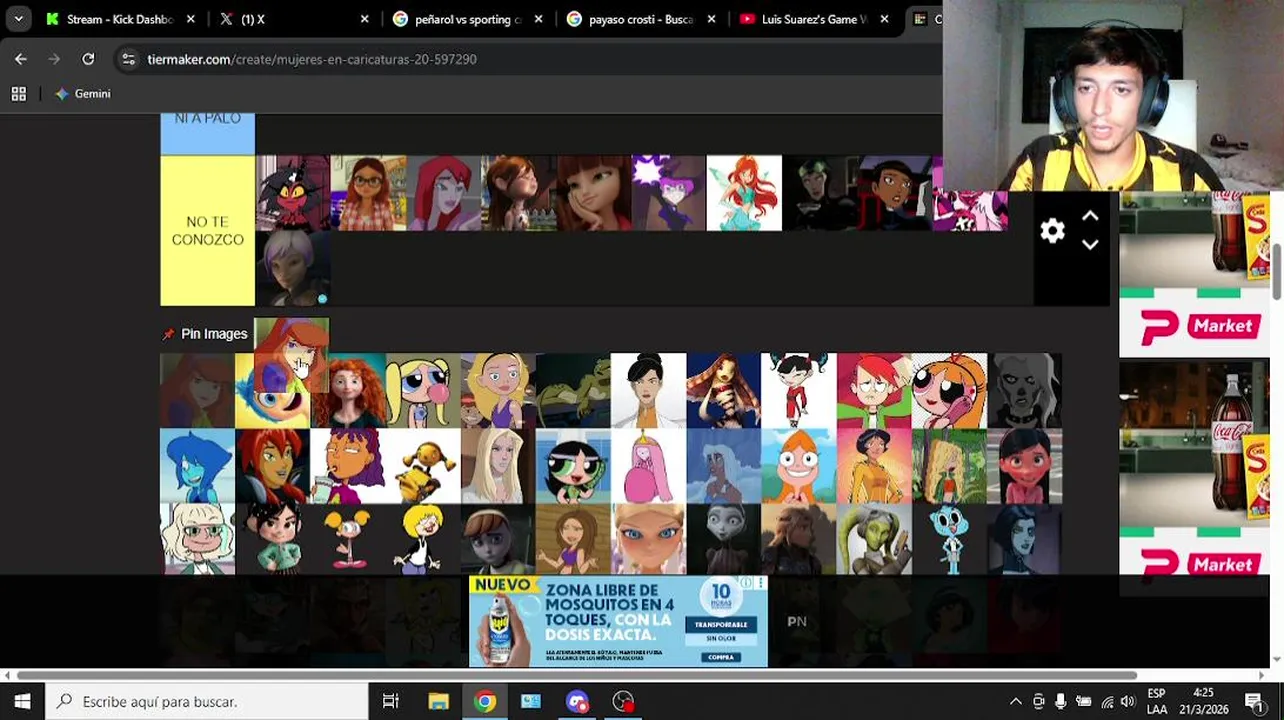The width and height of the screenshot is (1284, 720).
Task: Close the Luis Suarez's Game tab
Action: pos(884,19)
